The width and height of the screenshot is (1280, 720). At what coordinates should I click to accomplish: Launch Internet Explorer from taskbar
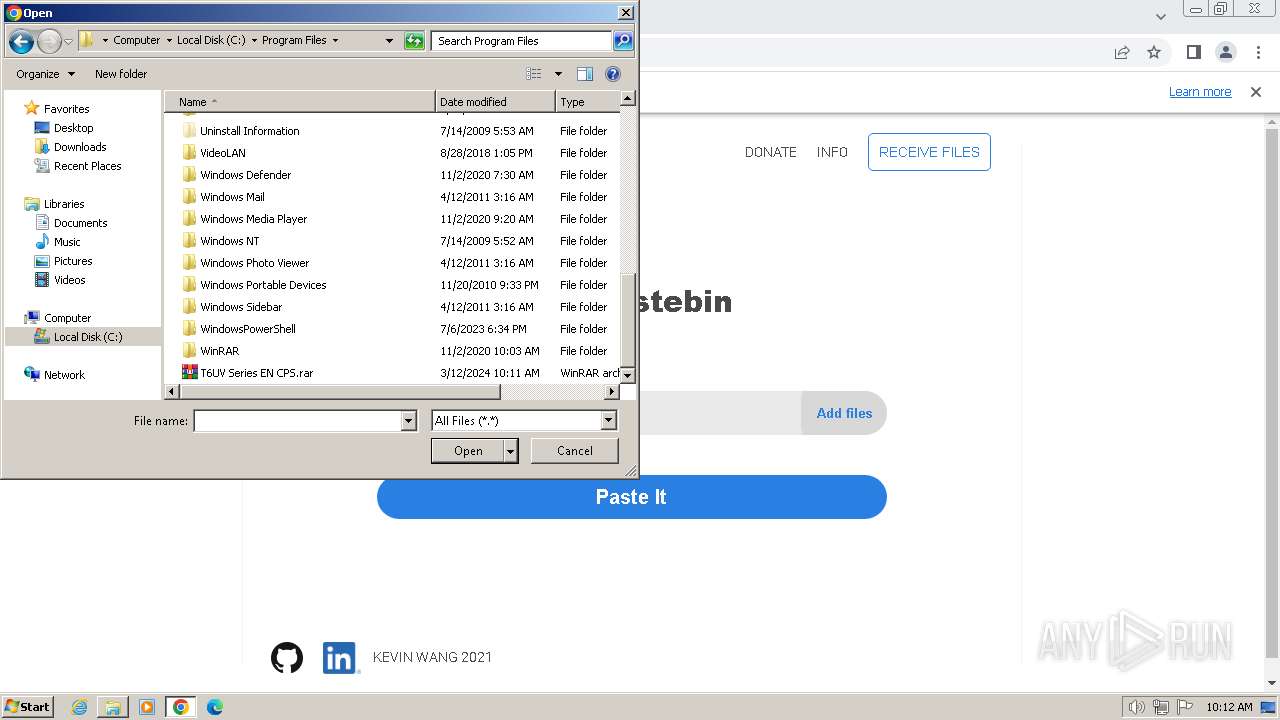coord(79,707)
